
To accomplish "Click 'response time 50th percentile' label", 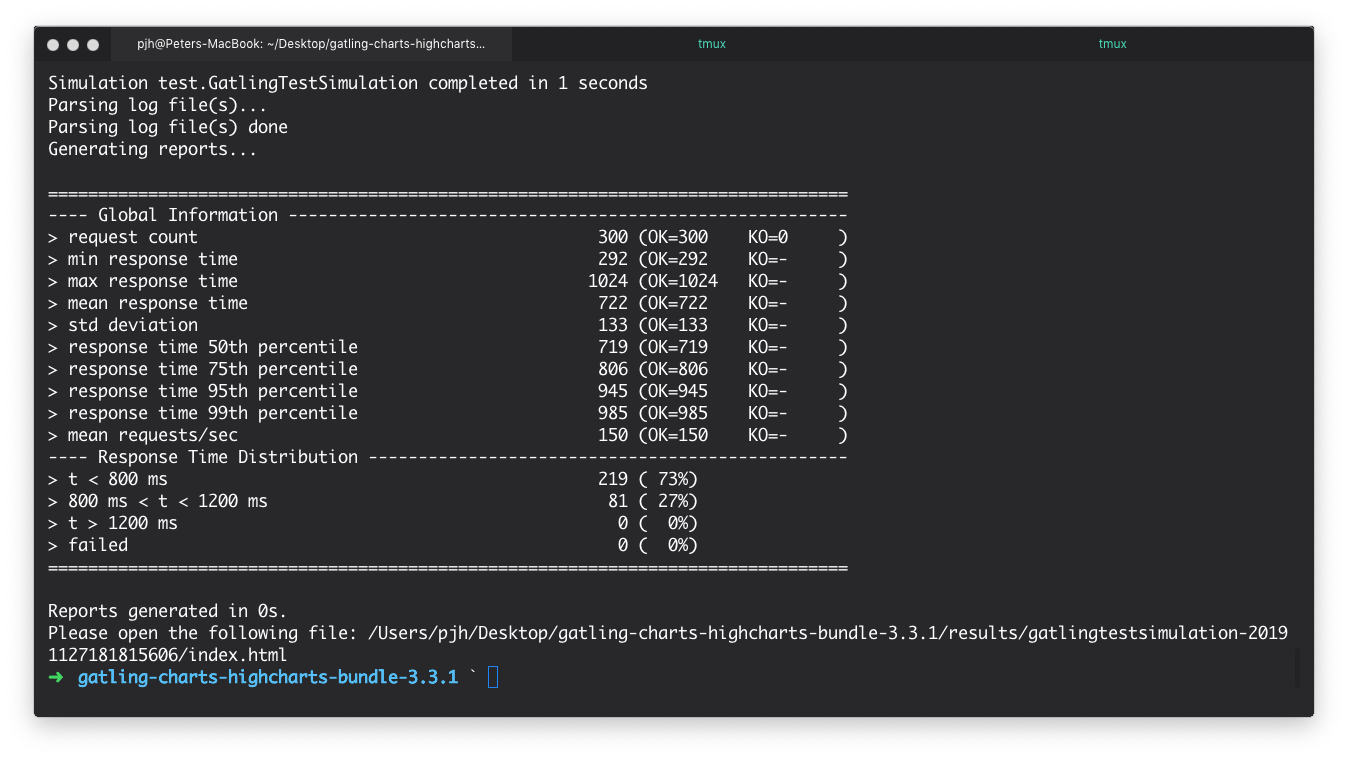I will coord(213,347).
